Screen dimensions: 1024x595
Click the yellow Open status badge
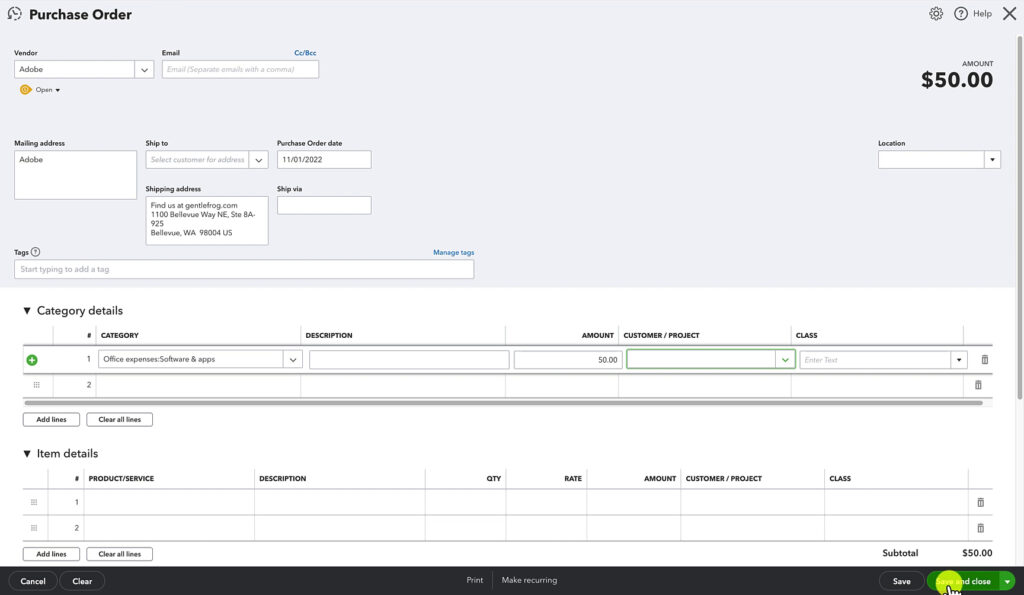[37, 89]
